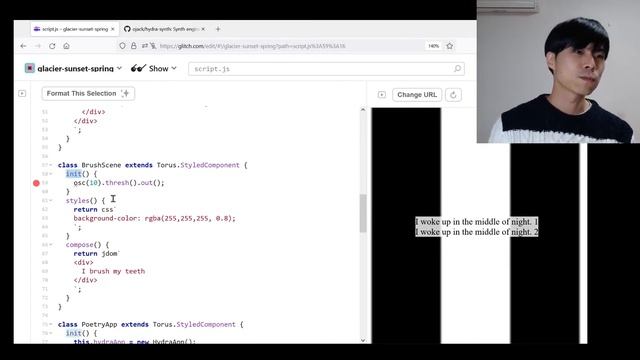Click 'class BrushScene extends' declaration line
The width and height of the screenshot is (640, 360).
tap(152, 165)
